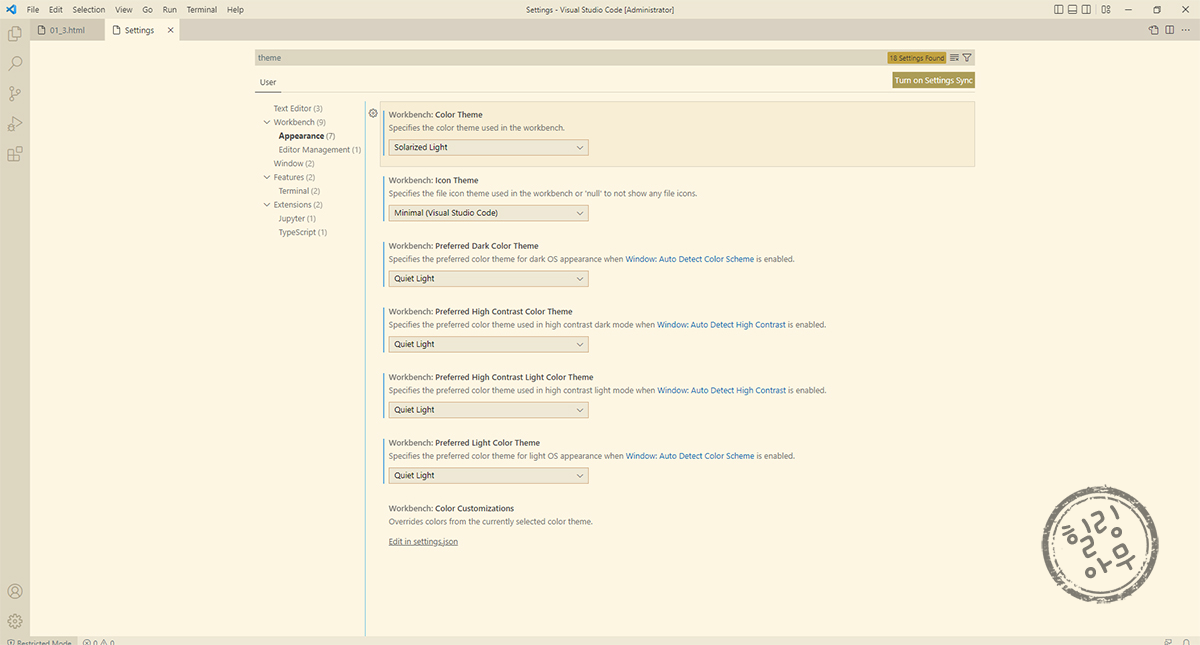Viewport: 1200px width, 645px height.
Task: Collapse the Extensions tree section
Action: coord(266,205)
